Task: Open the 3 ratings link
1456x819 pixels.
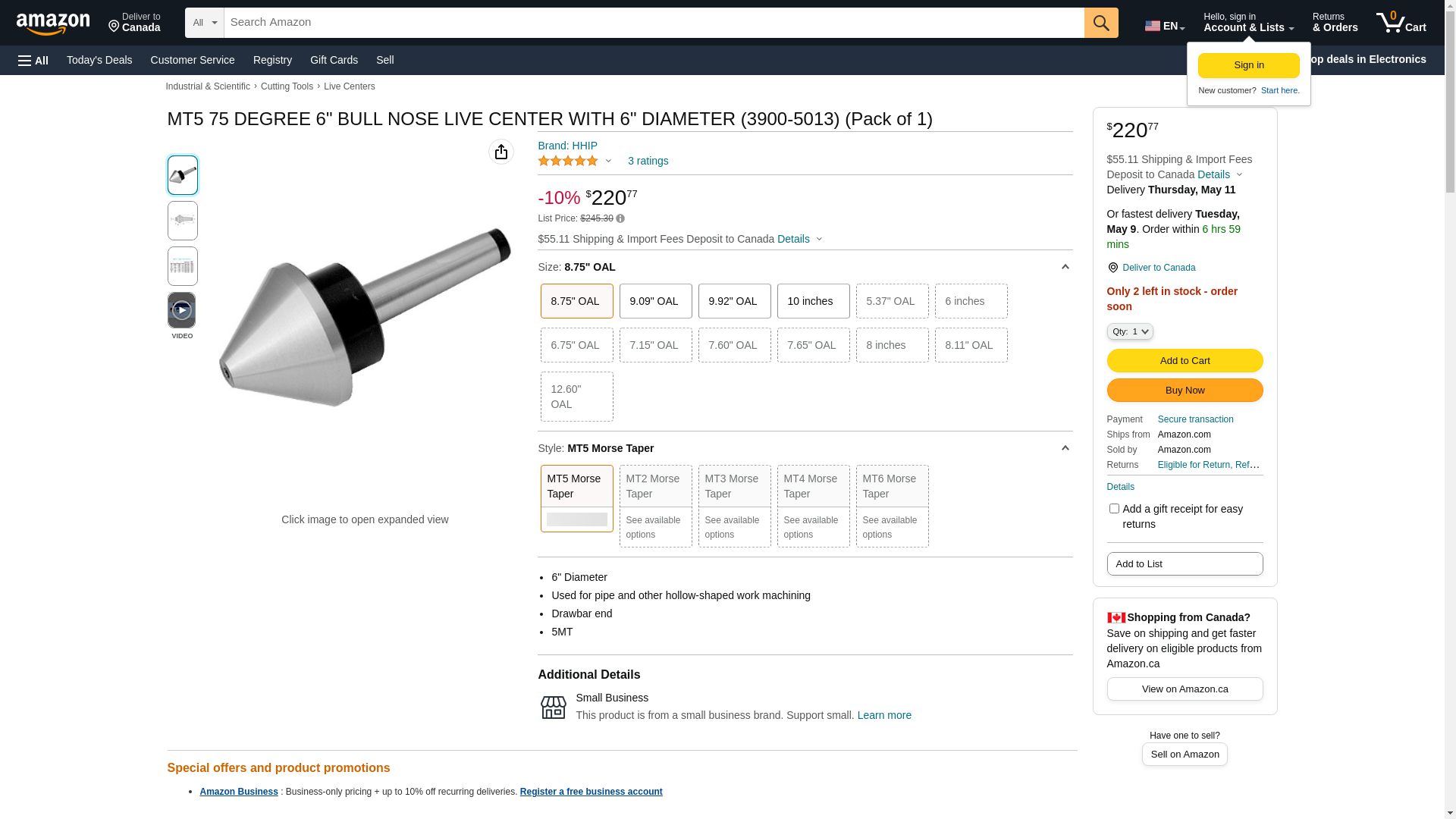Action: (648, 161)
